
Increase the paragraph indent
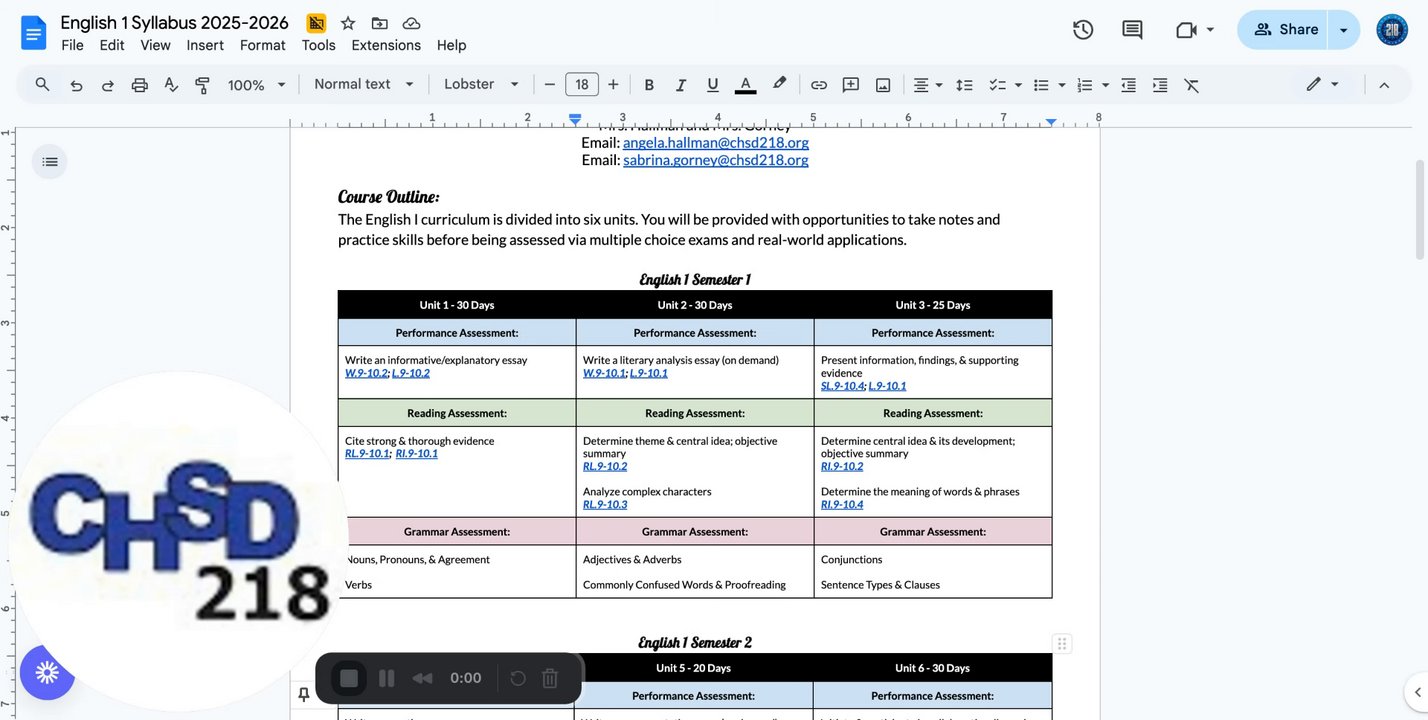1160,85
